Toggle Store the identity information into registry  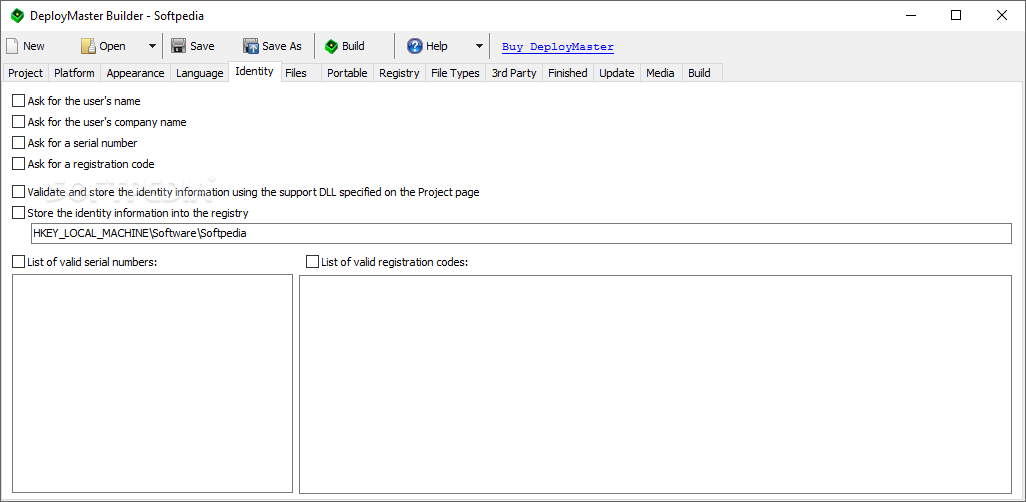[x=18, y=213]
